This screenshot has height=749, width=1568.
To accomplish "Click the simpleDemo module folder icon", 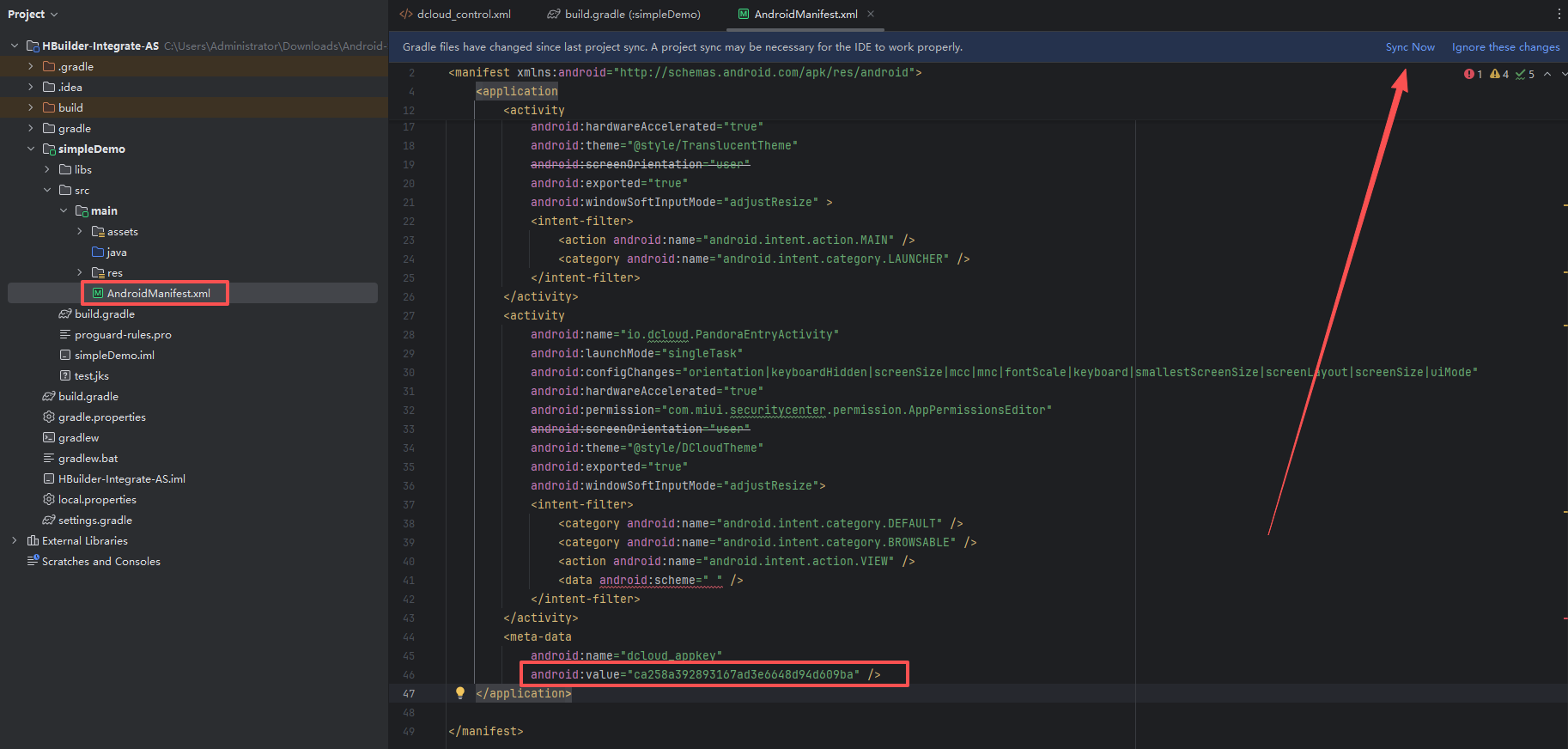I will (x=49, y=149).
